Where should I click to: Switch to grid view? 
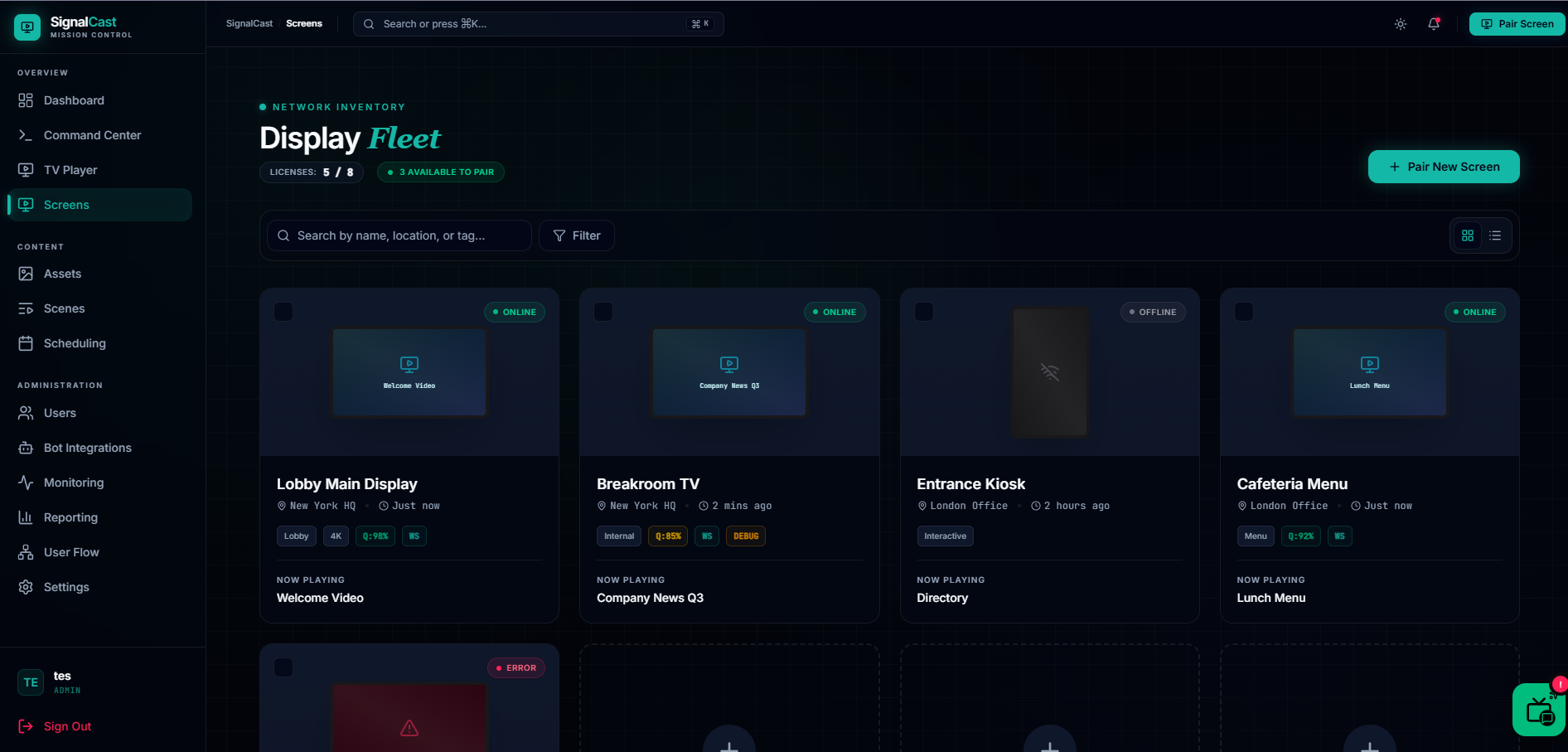(x=1468, y=235)
